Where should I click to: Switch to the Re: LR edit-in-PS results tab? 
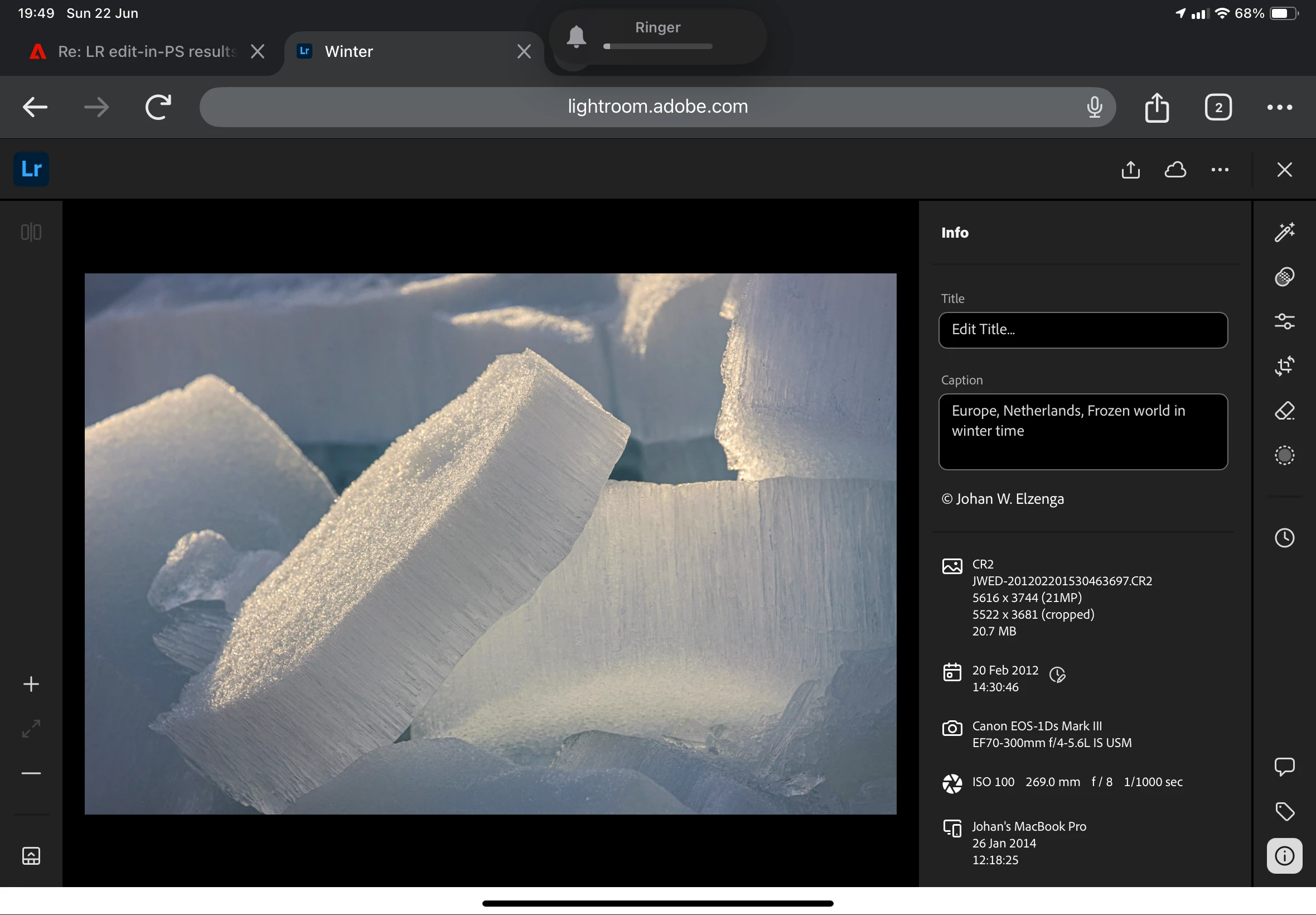[146, 51]
